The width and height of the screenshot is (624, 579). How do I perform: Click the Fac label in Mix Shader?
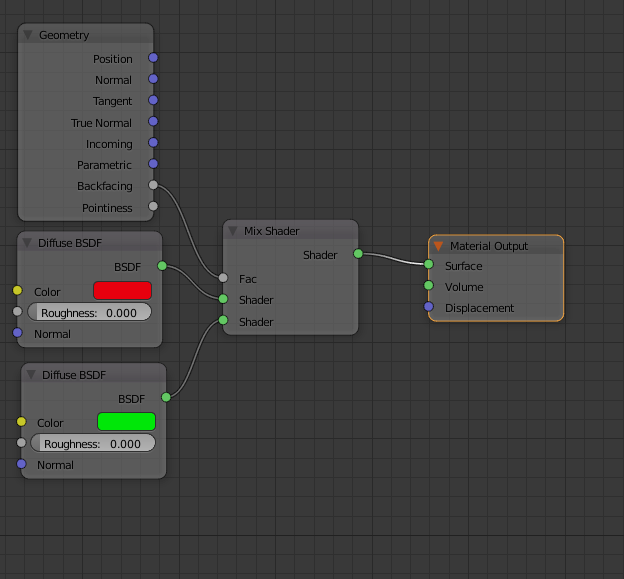tap(248, 279)
